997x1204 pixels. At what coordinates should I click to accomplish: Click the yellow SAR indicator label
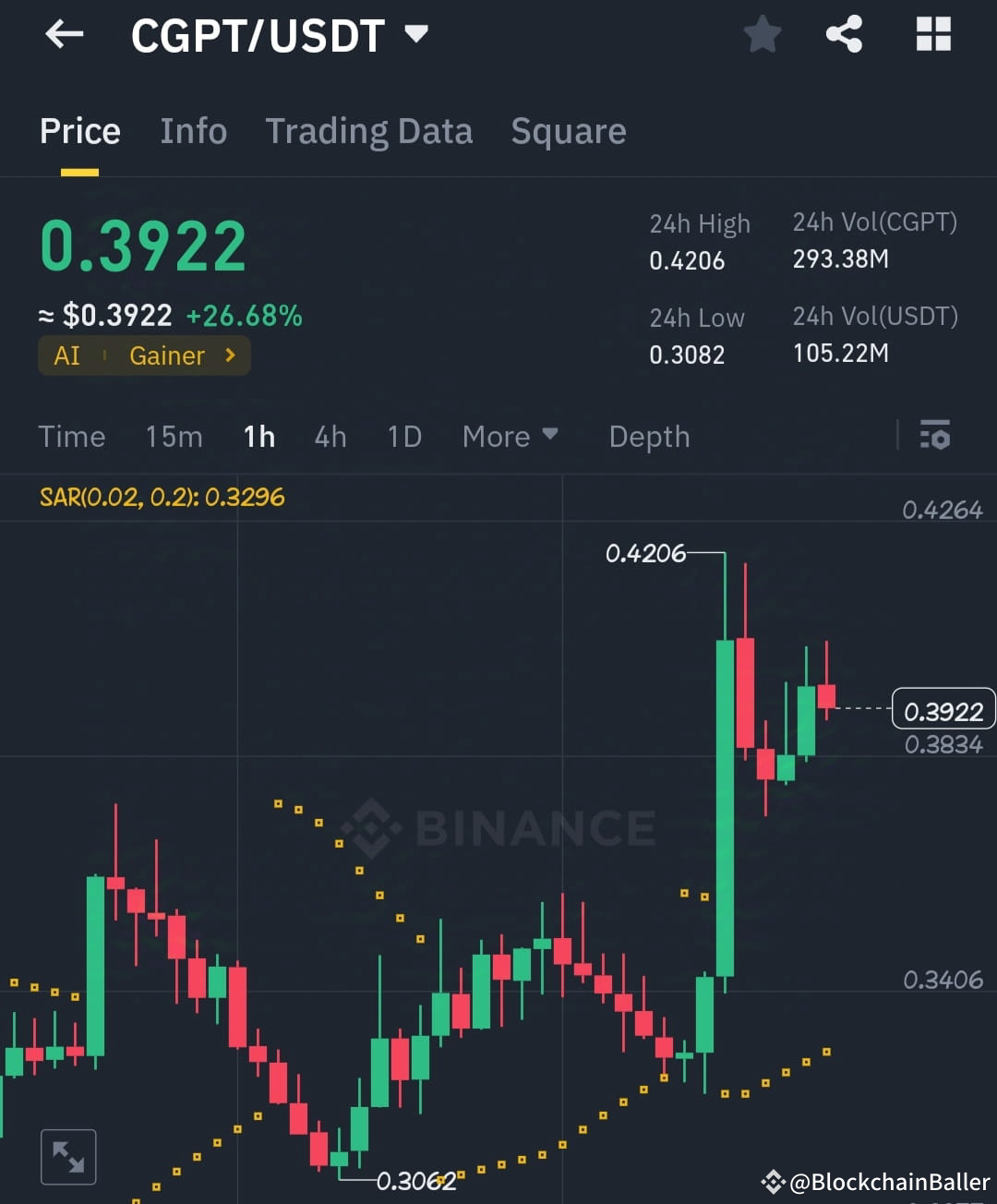[162, 498]
